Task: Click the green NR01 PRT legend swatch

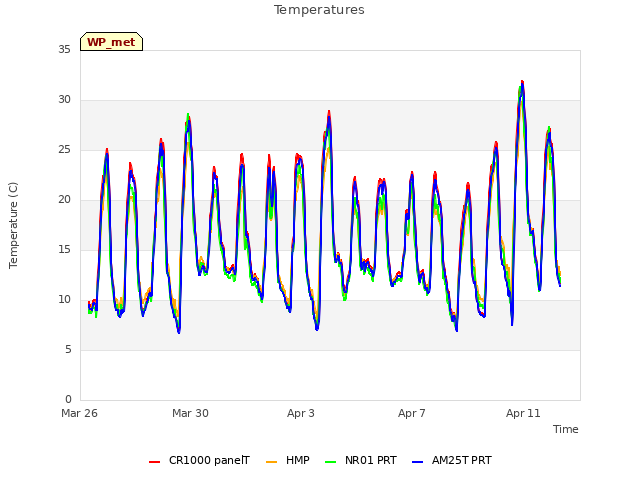Action: pyautogui.click(x=331, y=462)
